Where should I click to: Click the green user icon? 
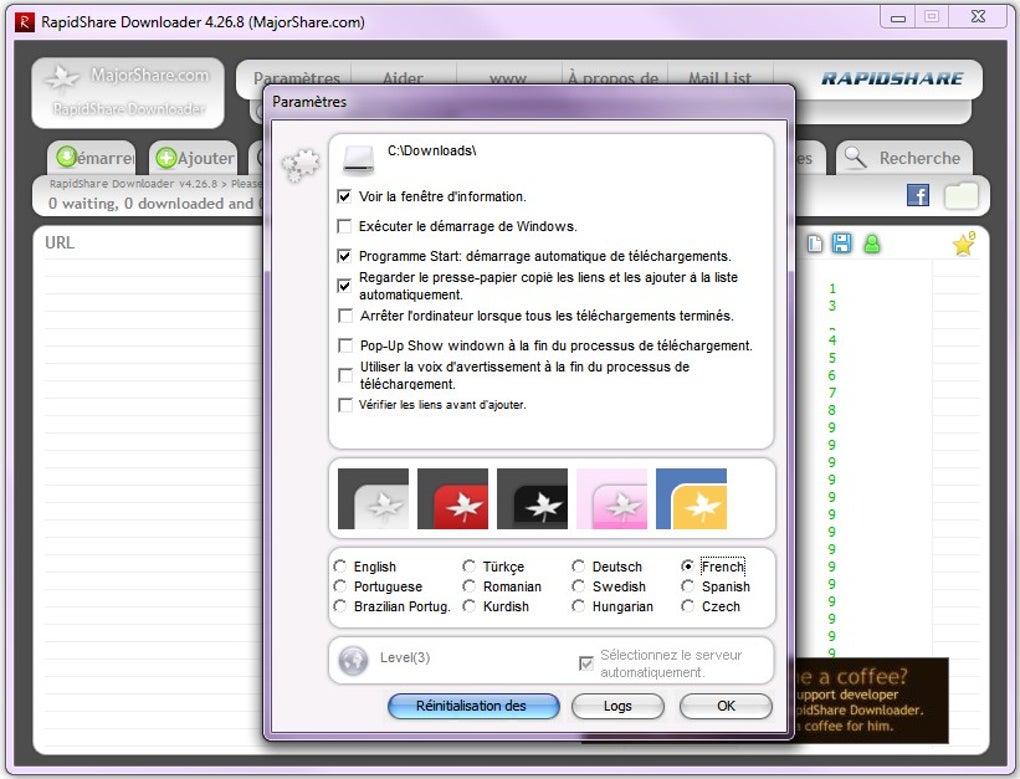872,244
